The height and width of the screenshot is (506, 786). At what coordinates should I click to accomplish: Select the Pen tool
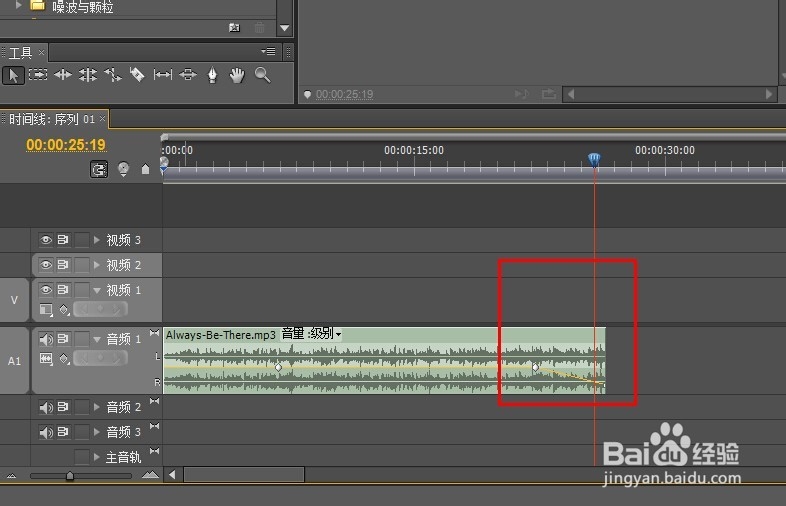213,75
